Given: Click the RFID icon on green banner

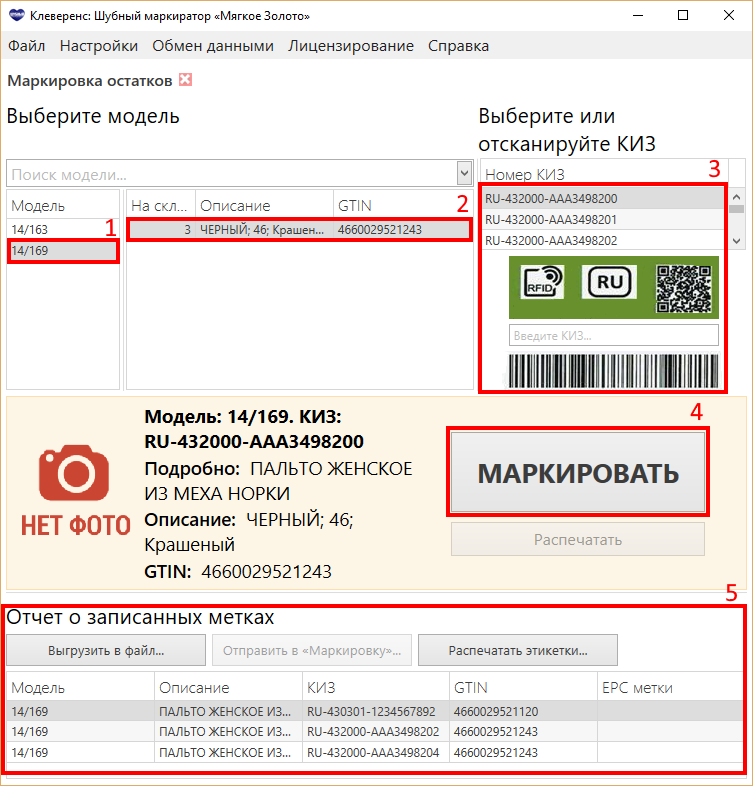Looking at the screenshot, I should (542, 282).
